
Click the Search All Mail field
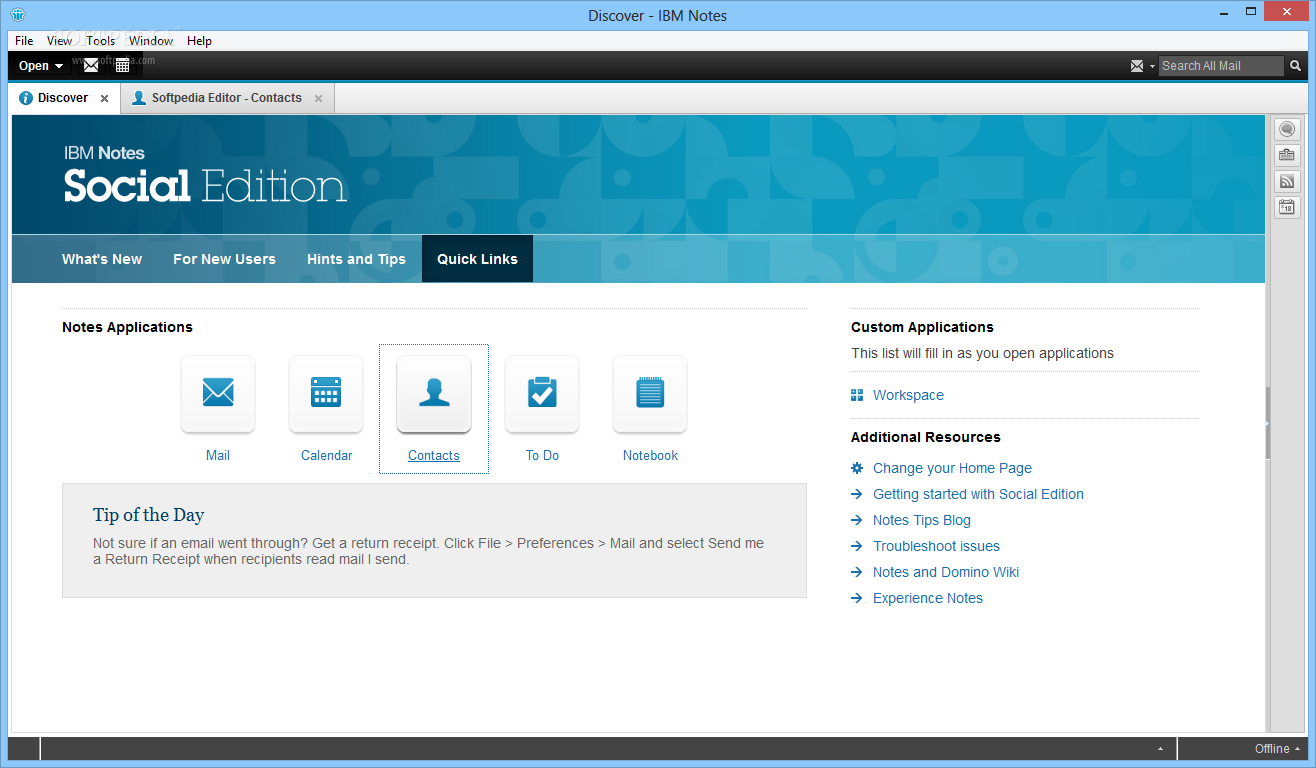(x=1221, y=66)
